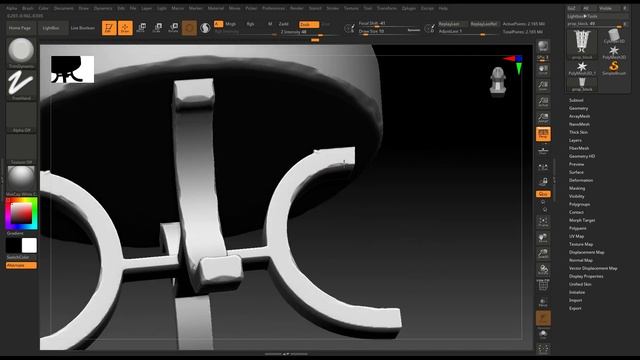Screen dimensions: 640x360
Task: Expand the Layers subpalette
Action: tap(575, 140)
